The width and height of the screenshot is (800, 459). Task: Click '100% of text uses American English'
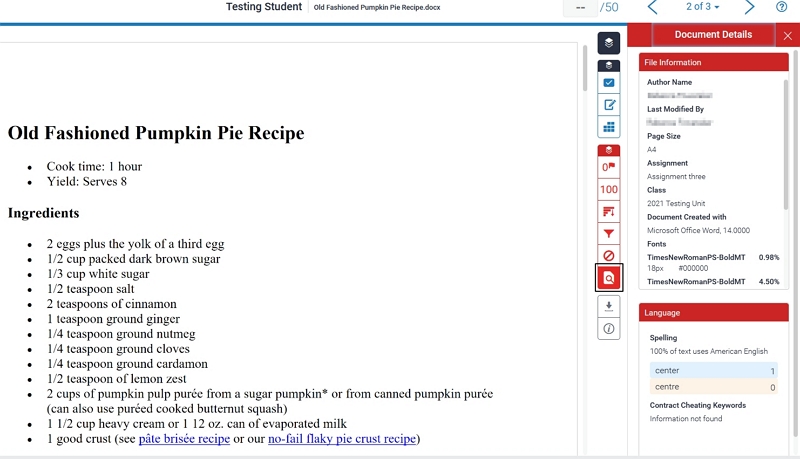(x=709, y=351)
